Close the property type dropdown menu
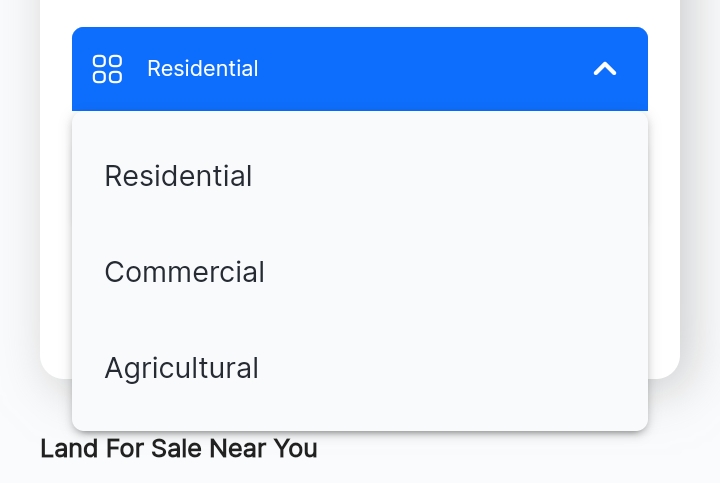 [x=605, y=69]
